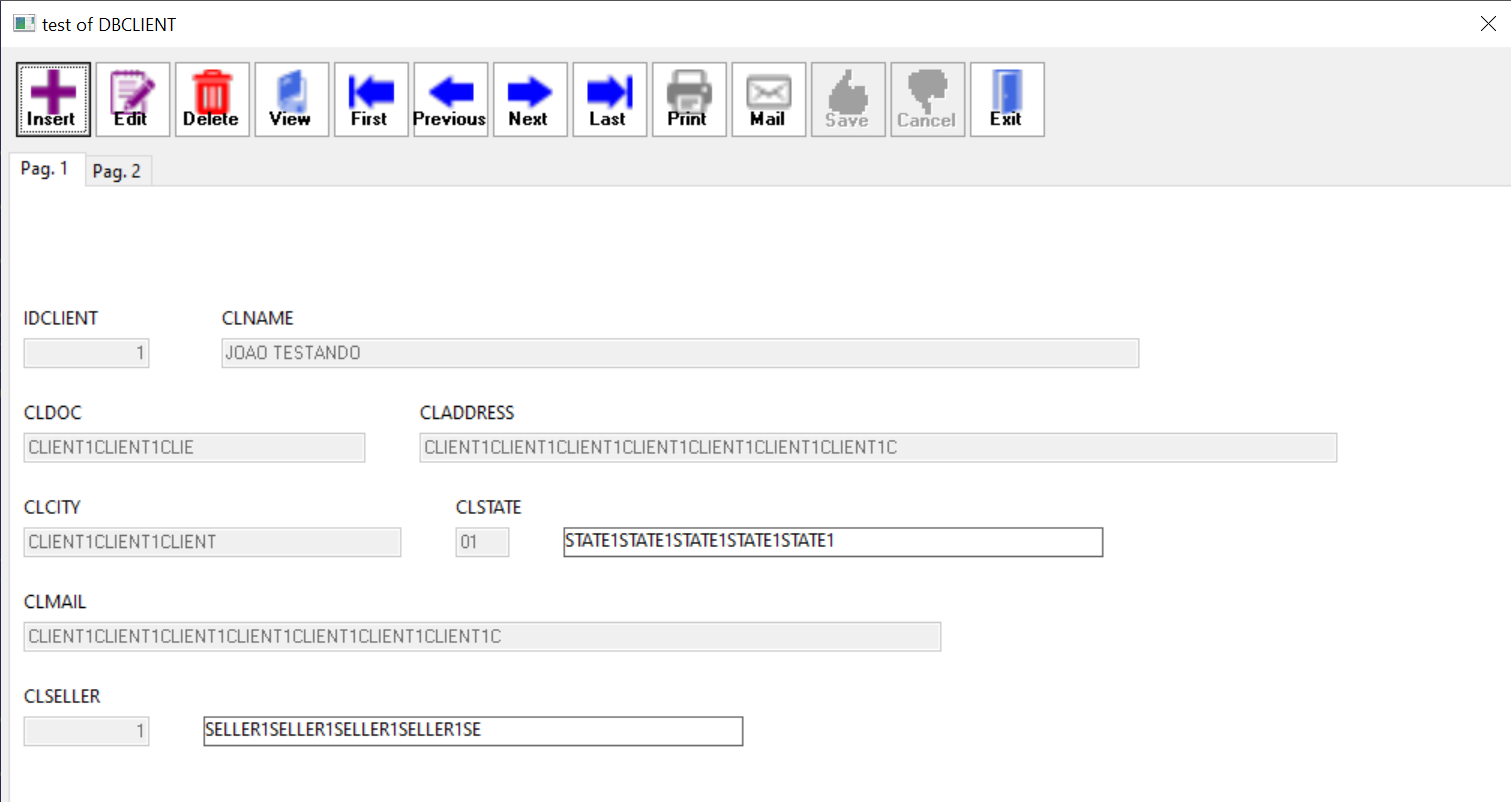Advance to the Next record
The height and width of the screenshot is (802, 1511).
(530, 99)
